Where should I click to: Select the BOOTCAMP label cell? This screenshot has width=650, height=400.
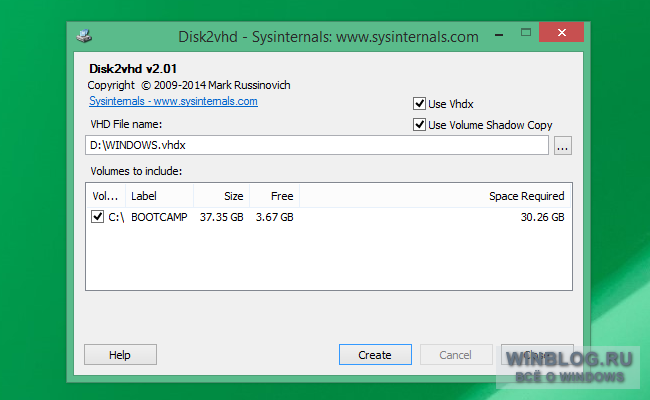(x=159, y=217)
